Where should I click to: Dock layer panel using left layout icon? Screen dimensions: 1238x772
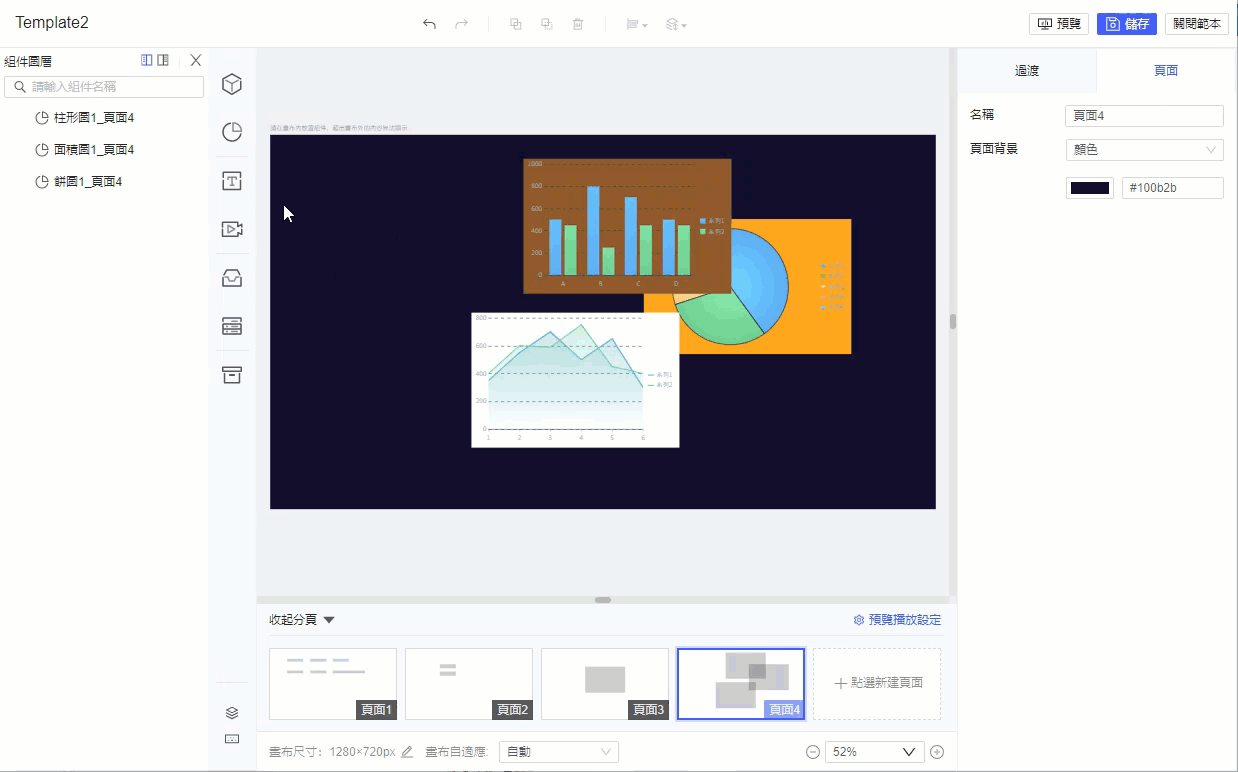(147, 60)
